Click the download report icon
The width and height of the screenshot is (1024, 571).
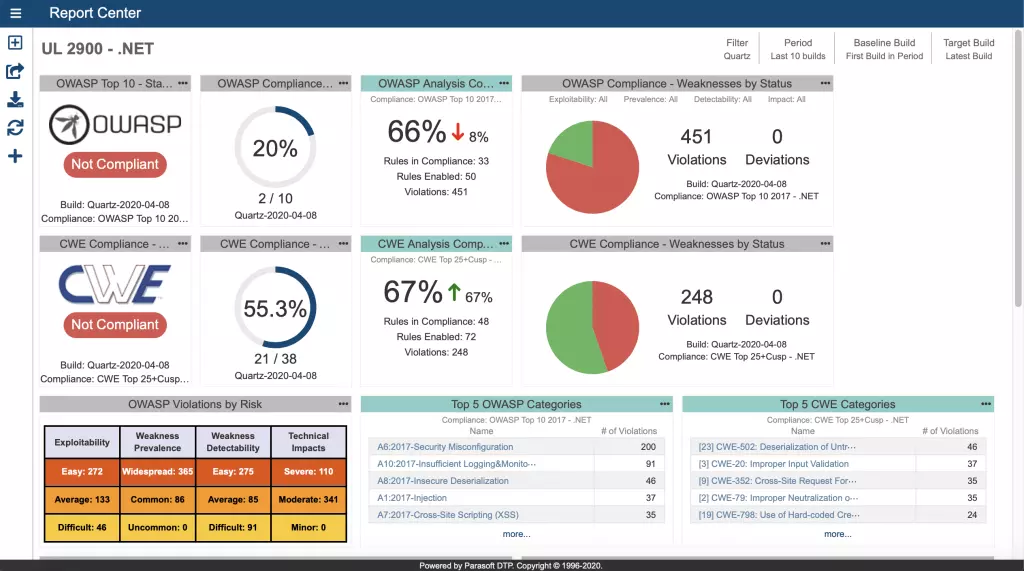[x=15, y=99]
